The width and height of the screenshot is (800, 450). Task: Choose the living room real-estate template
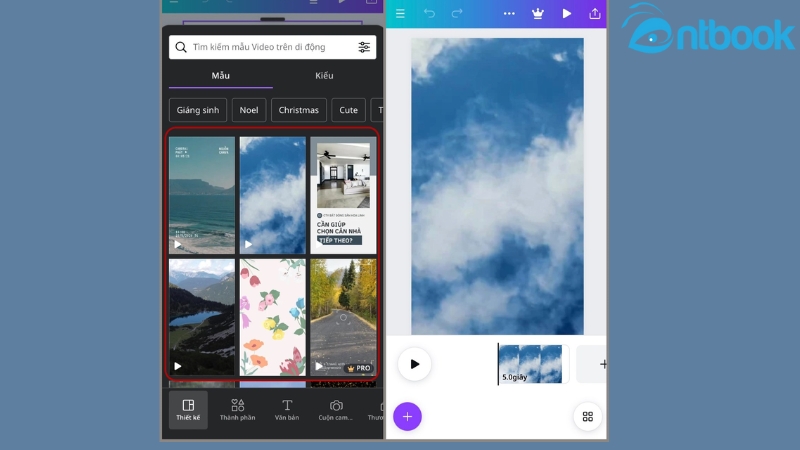pyautogui.click(x=343, y=195)
